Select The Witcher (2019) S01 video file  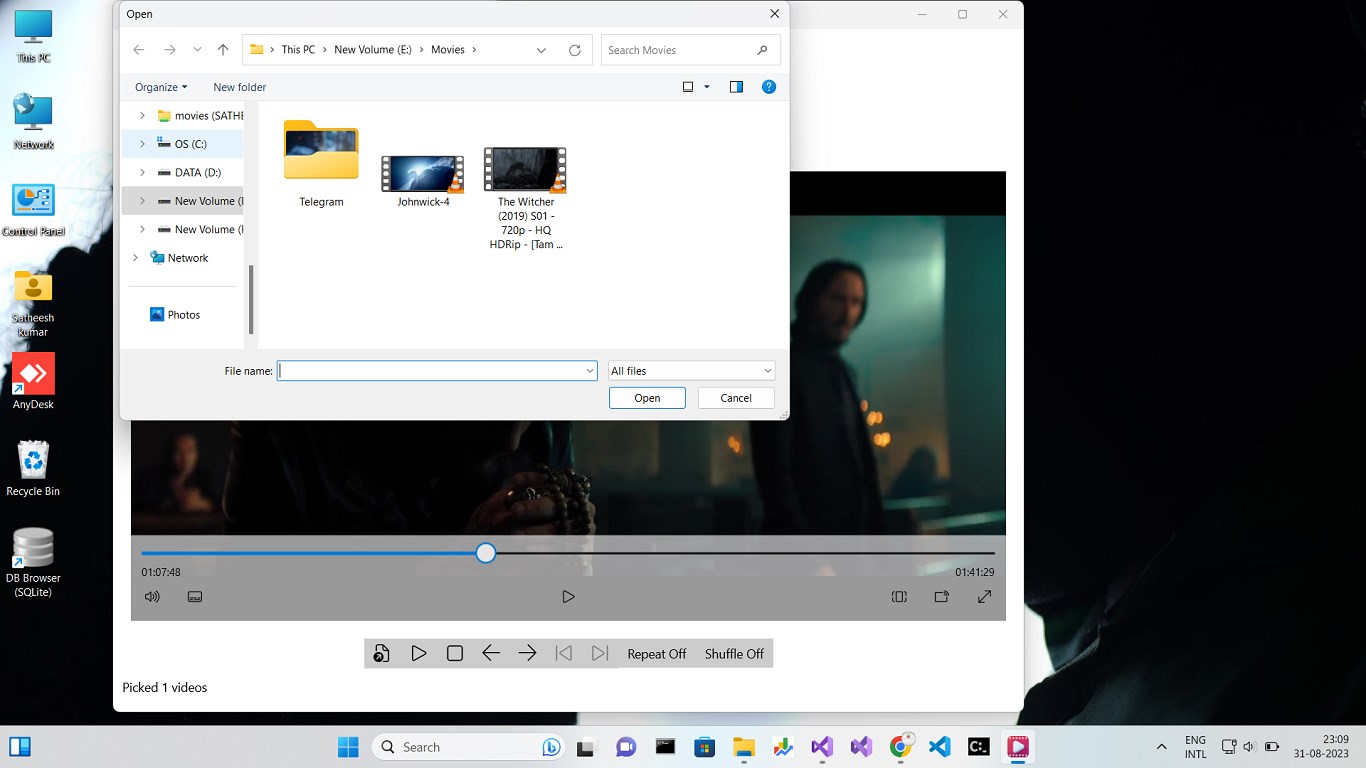click(x=526, y=198)
